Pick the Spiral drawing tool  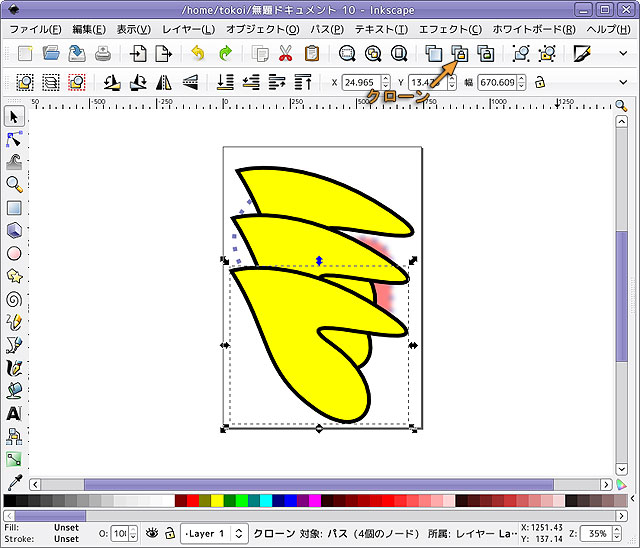pyautogui.click(x=14, y=299)
